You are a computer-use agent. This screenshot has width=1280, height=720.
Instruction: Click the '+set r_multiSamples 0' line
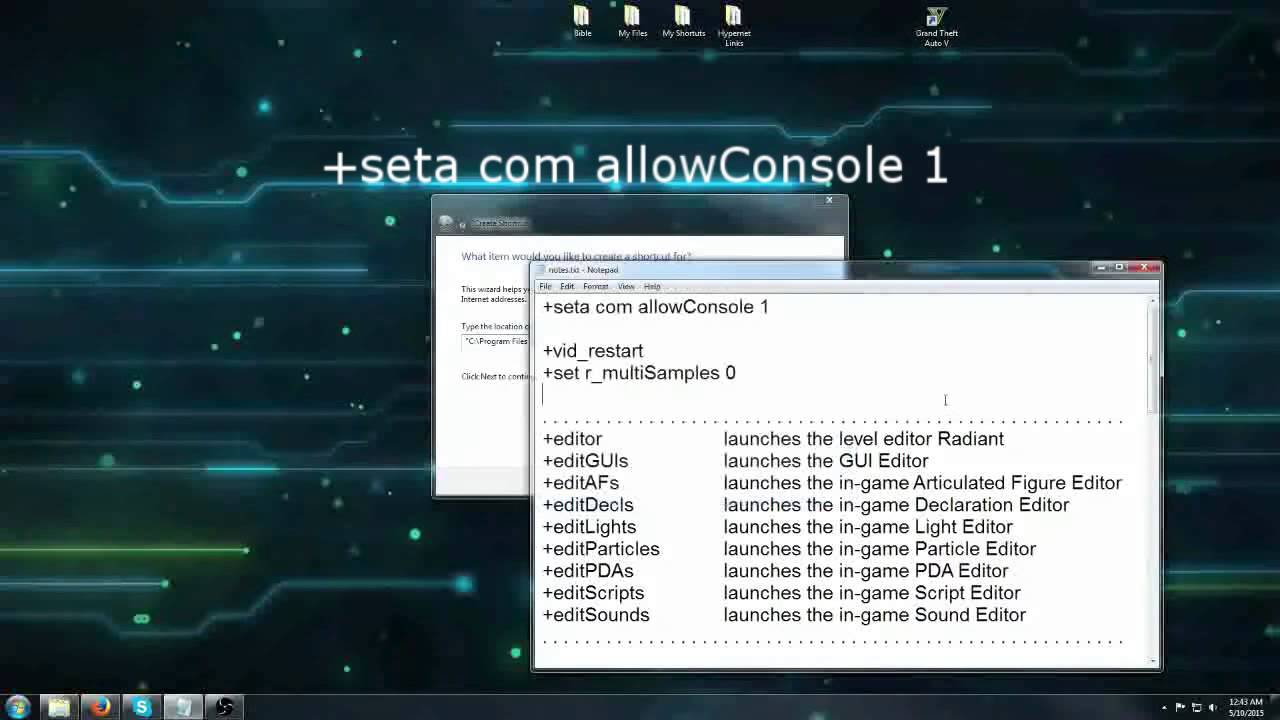coord(639,373)
